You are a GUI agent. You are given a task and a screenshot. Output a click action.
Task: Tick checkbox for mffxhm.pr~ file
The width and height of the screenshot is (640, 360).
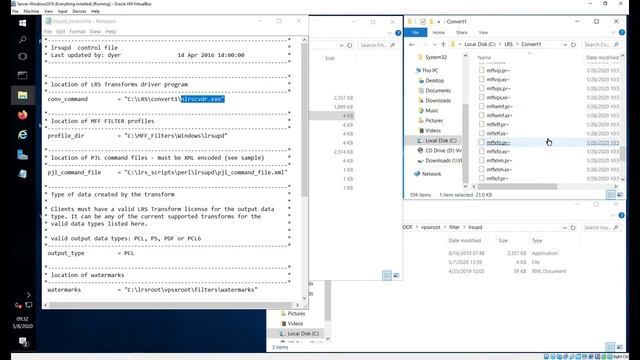coord(482,160)
